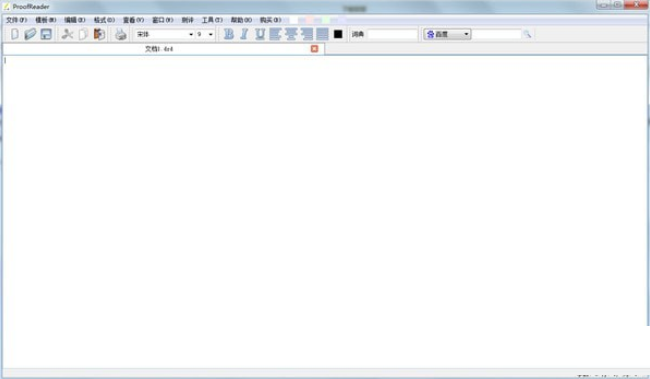
Task: Create a new document via toolbar icon
Action: 15,34
